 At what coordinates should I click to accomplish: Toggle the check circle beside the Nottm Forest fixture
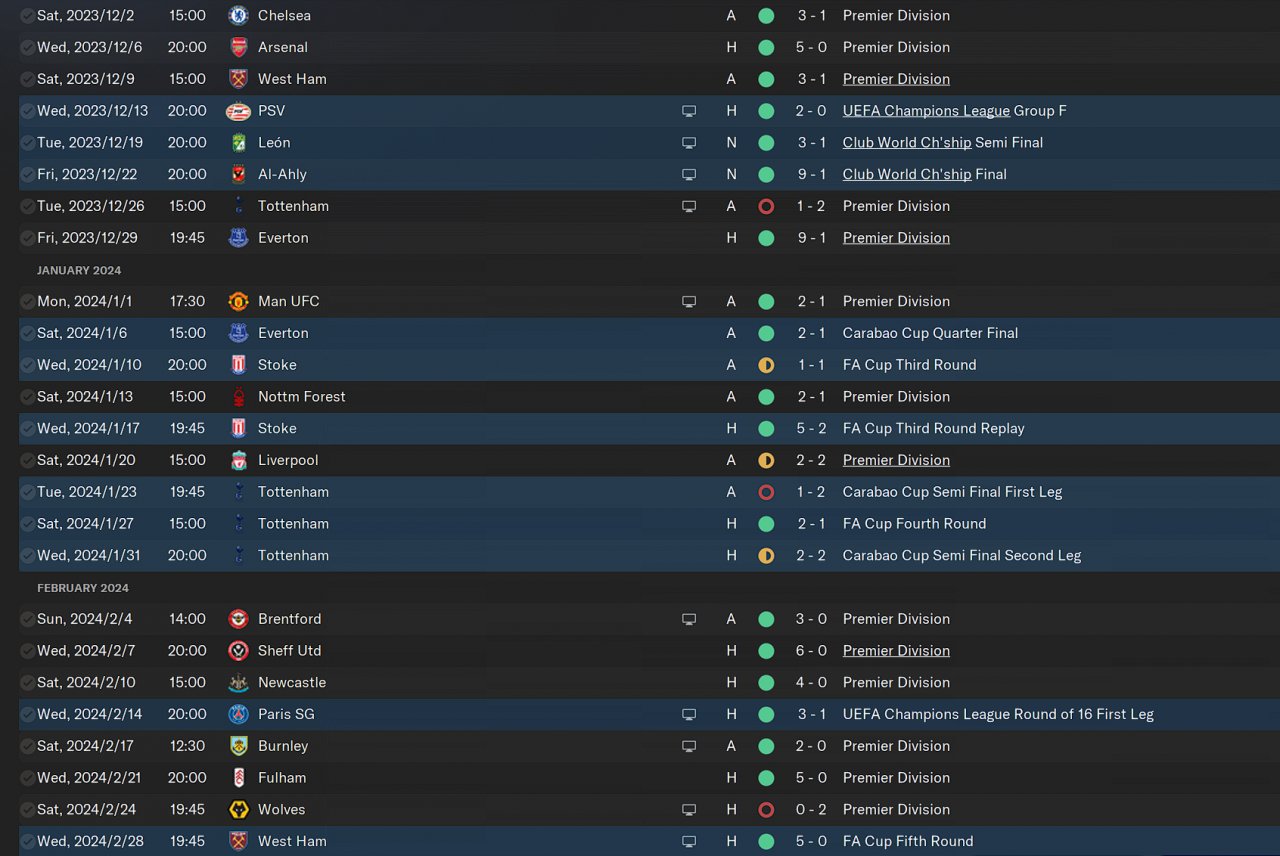[x=27, y=397]
